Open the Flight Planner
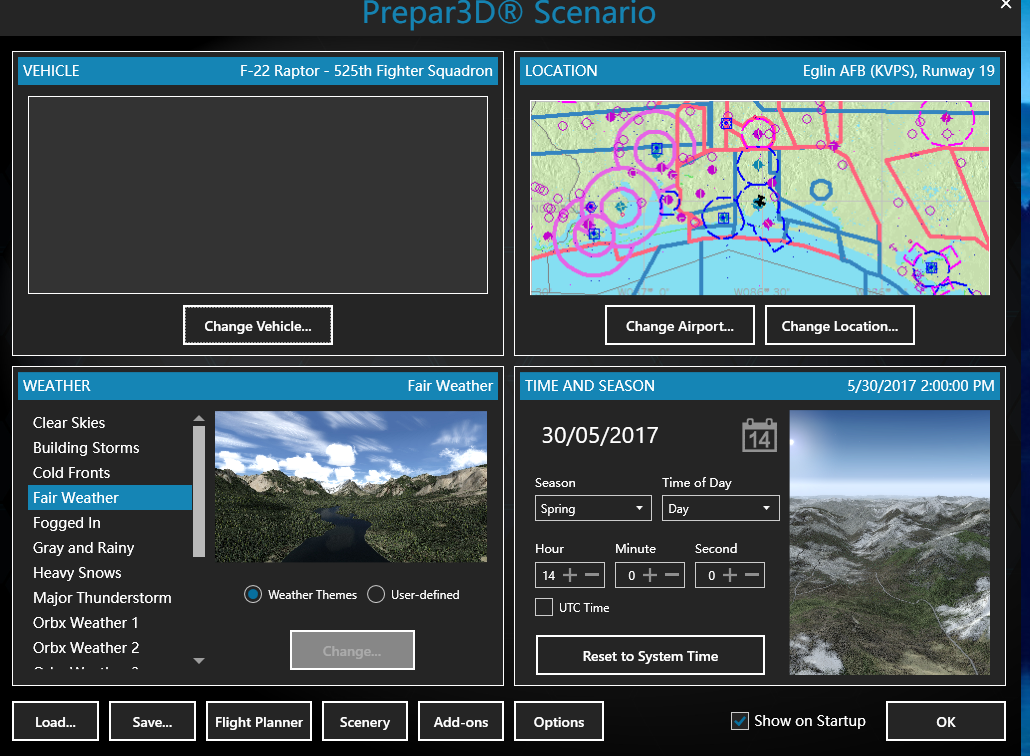The image size is (1030, 756). [x=259, y=722]
